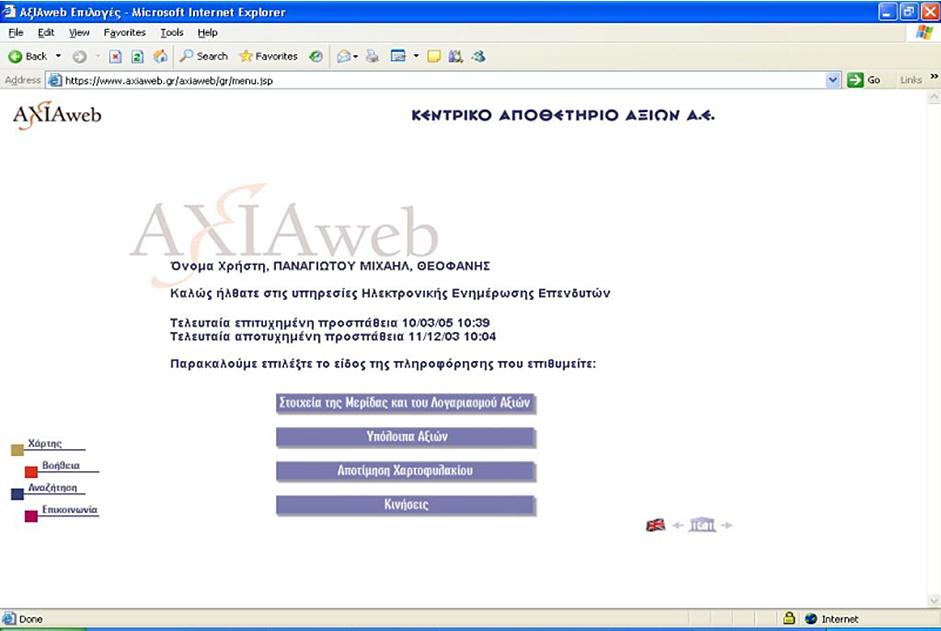This screenshot has height=631, width=941.
Task: Go back with the green Back arrow
Action: click(28, 56)
